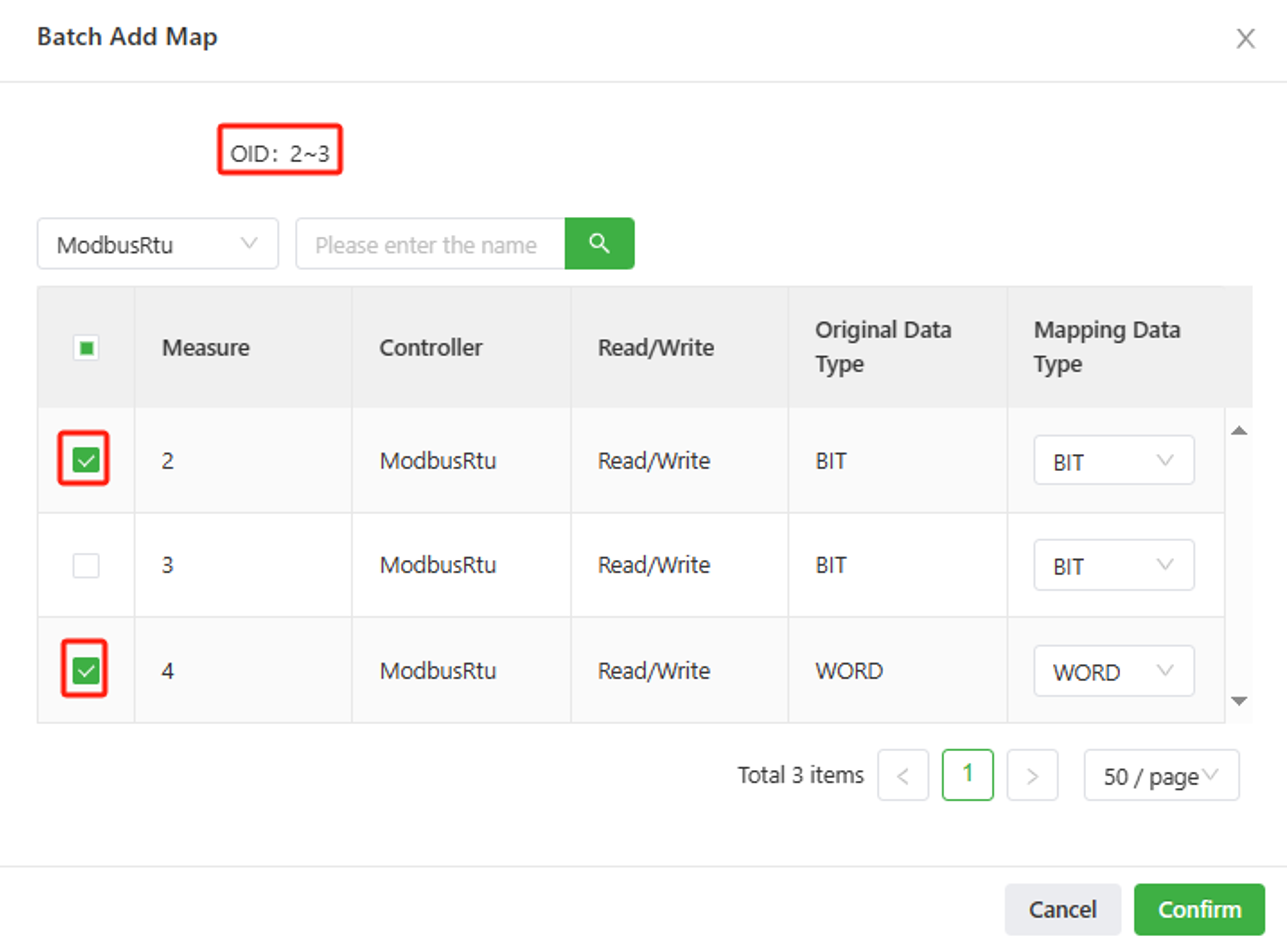Check the checkbox for Measure 3
1287x942 pixels.
pyautogui.click(x=86, y=566)
